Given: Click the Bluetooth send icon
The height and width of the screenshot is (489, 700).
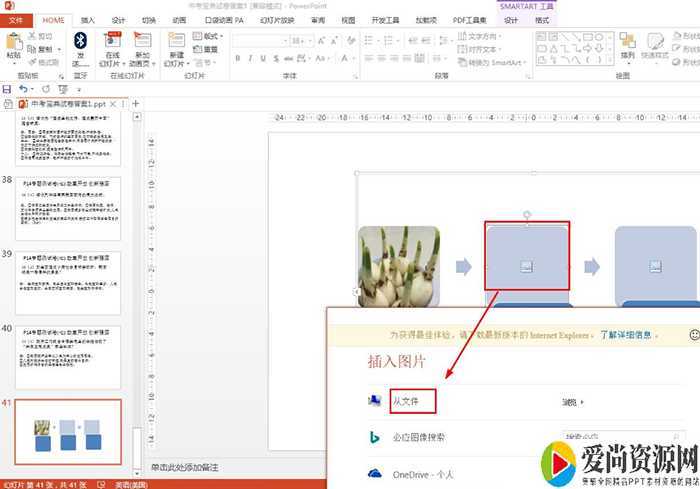Looking at the screenshot, I should coord(81,42).
